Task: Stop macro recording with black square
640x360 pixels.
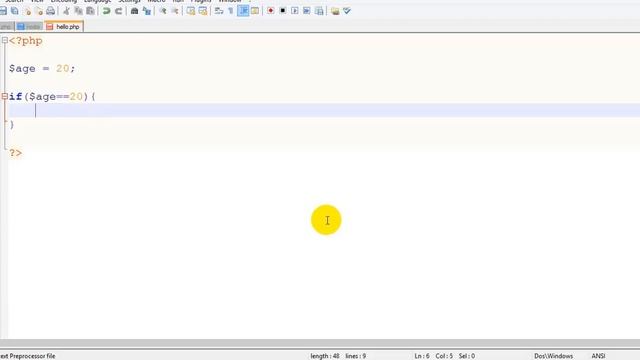Action: [x=282, y=11]
